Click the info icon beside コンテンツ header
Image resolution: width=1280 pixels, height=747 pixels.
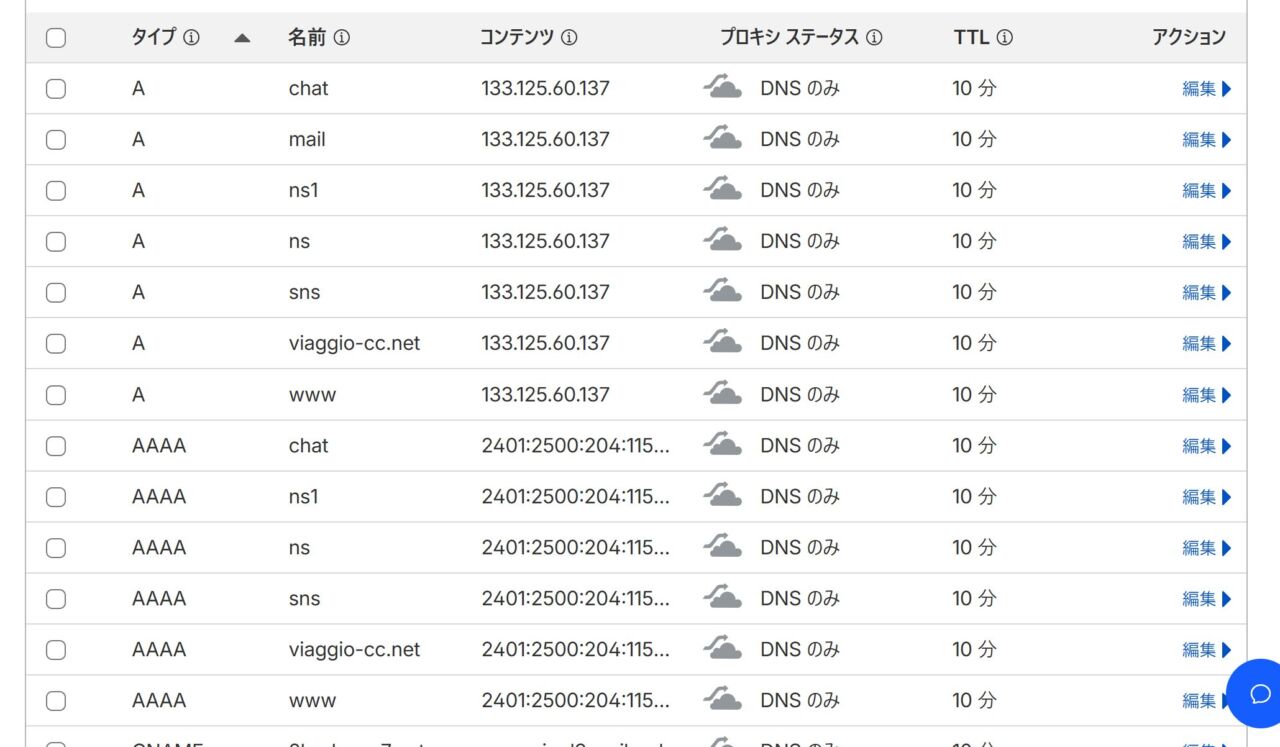(569, 38)
